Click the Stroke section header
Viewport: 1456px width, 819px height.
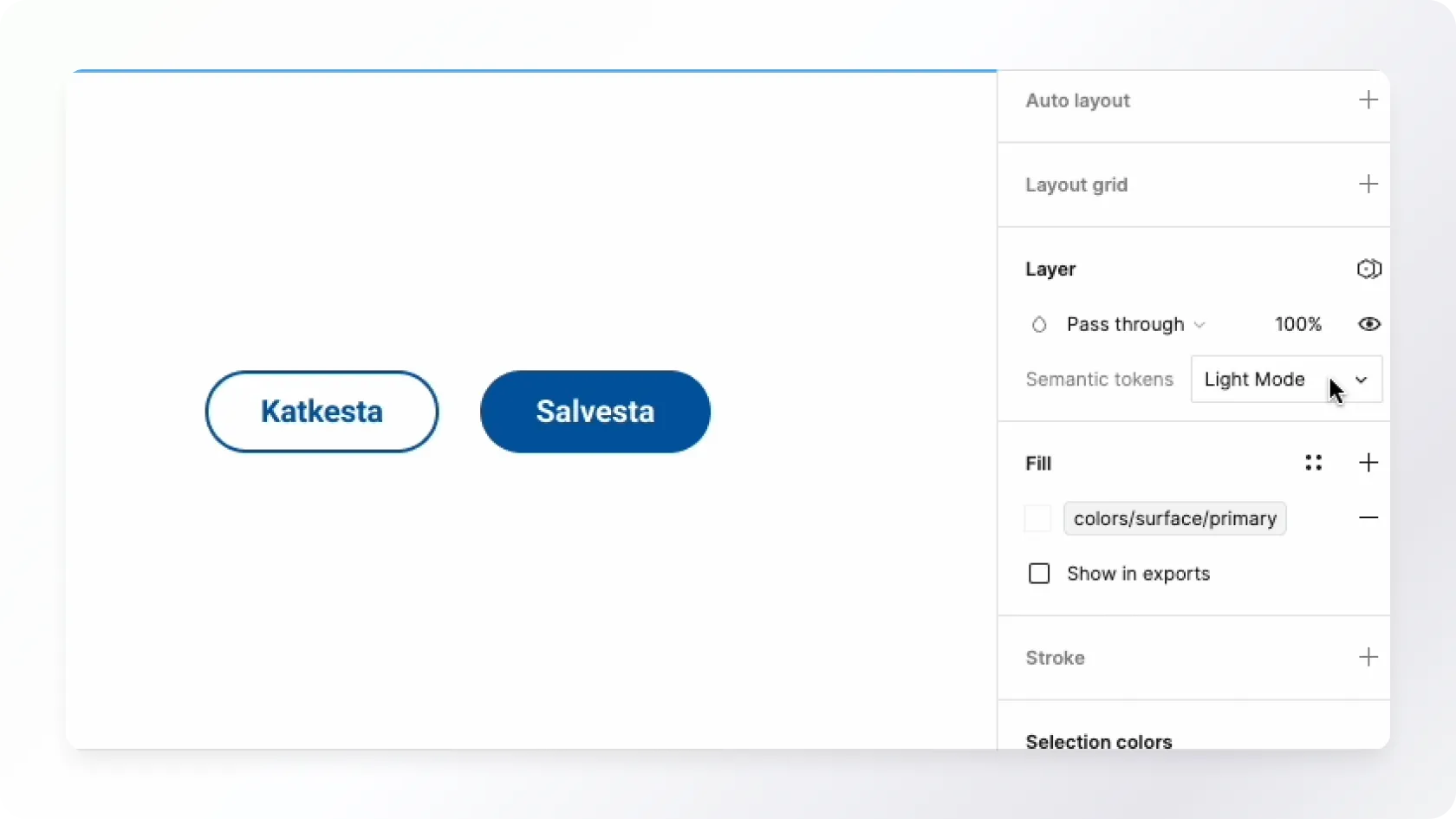pos(1055,658)
